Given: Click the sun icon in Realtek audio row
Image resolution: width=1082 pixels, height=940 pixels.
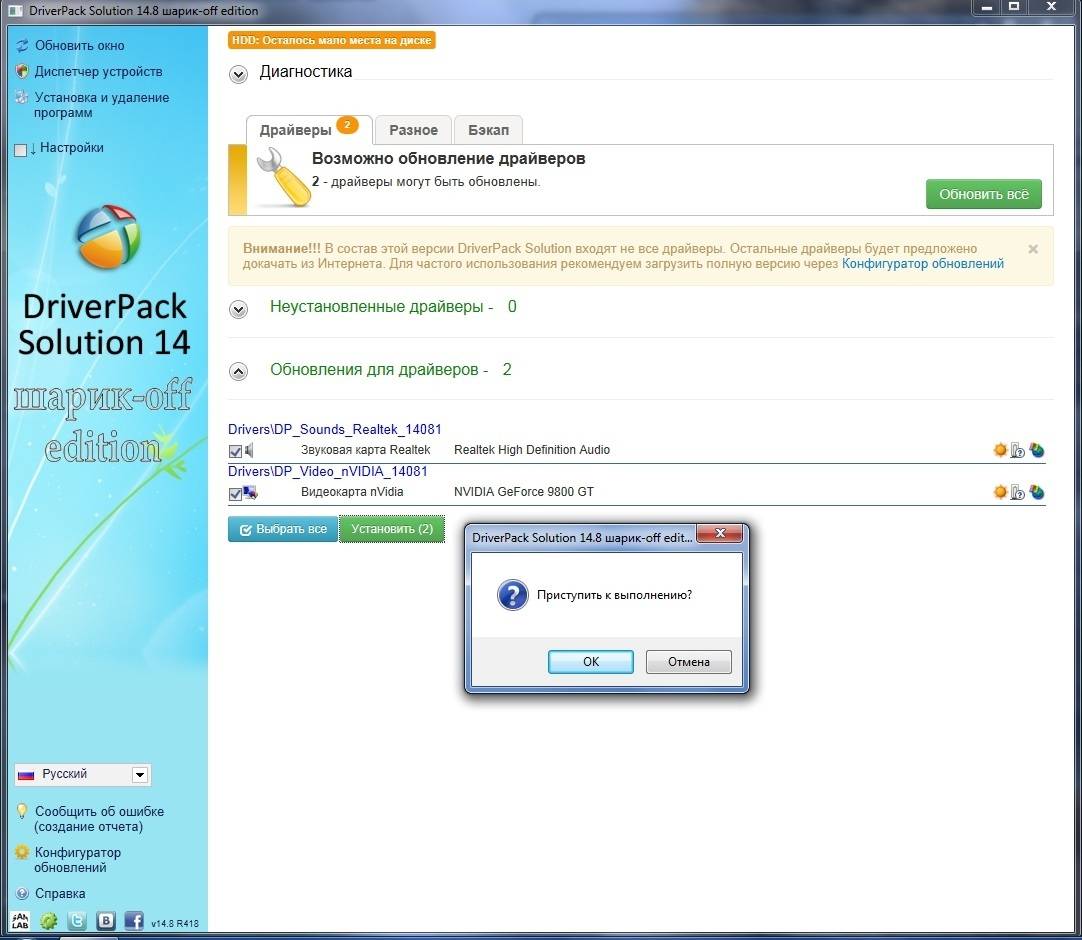Looking at the screenshot, I should 999,450.
